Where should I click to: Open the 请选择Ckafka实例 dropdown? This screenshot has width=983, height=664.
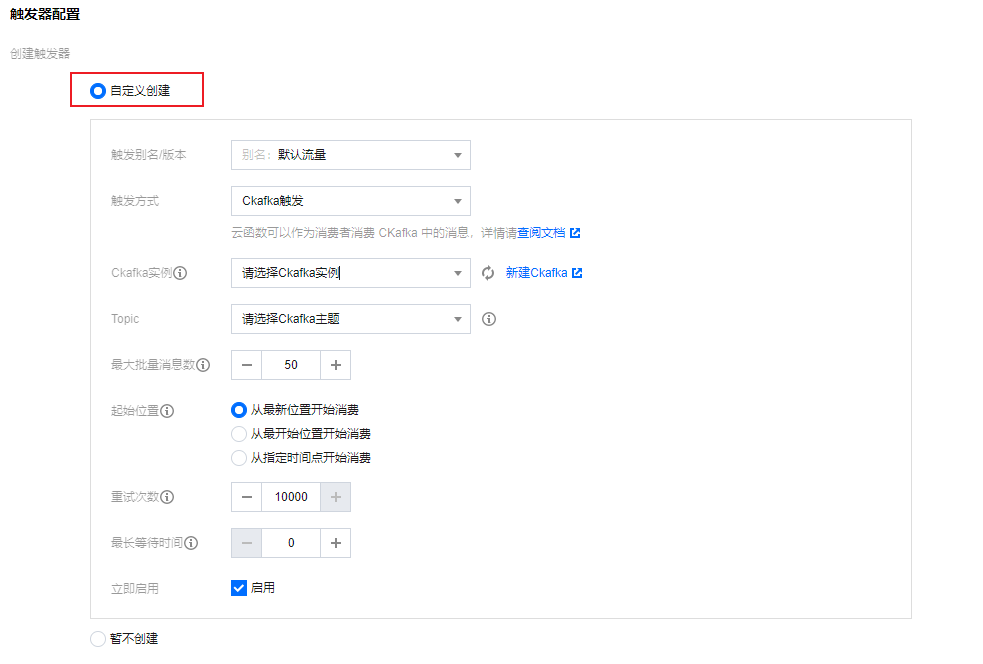351,273
